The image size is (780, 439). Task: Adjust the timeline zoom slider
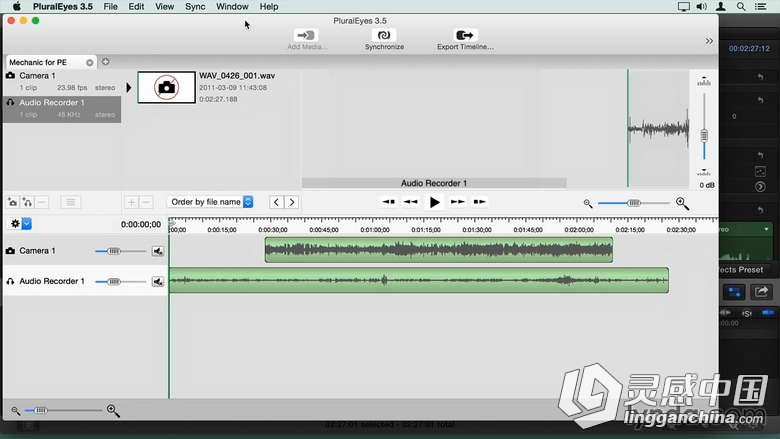tap(633, 203)
